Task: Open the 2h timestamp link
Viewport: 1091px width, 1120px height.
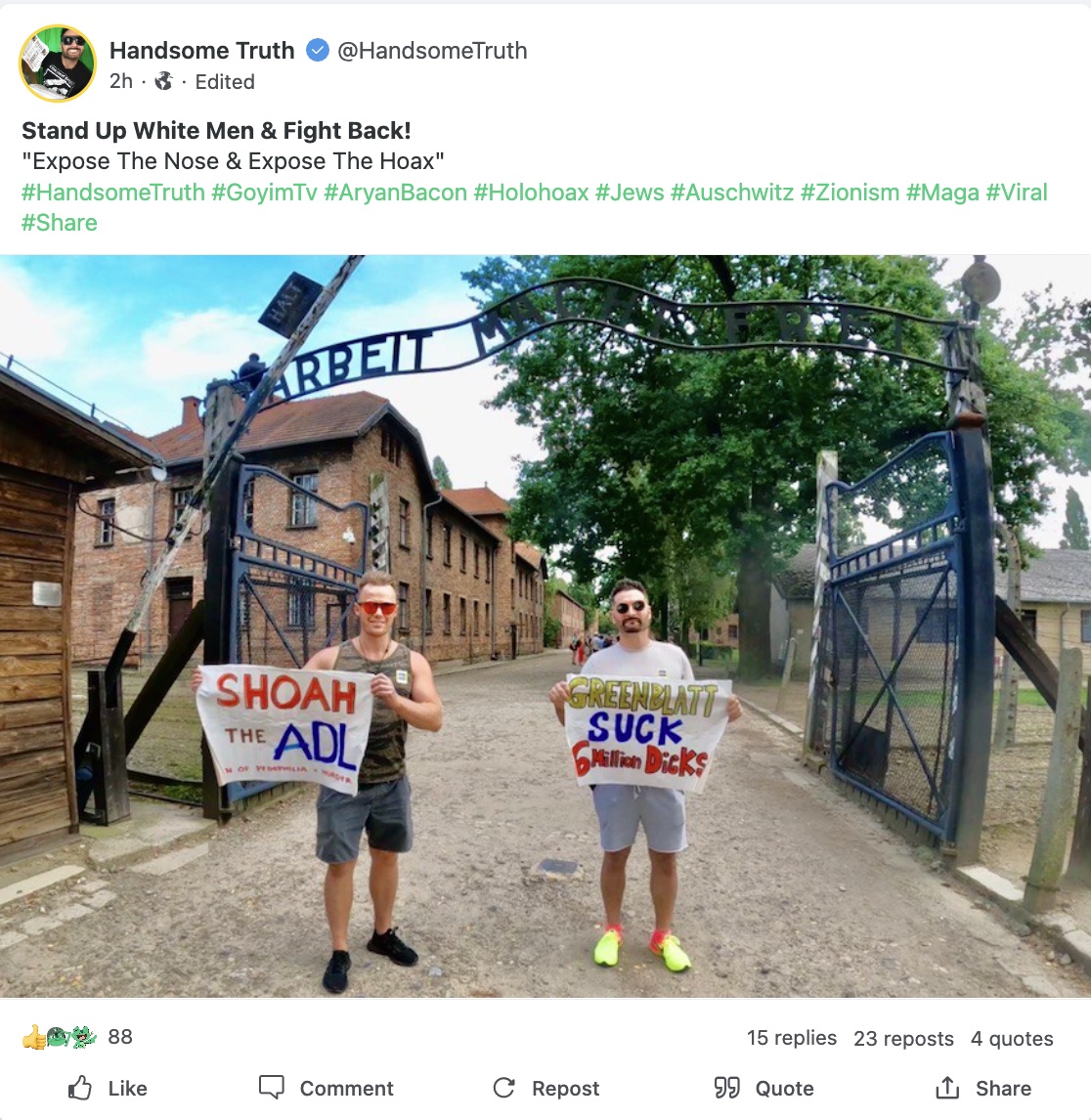Action: 121,81
